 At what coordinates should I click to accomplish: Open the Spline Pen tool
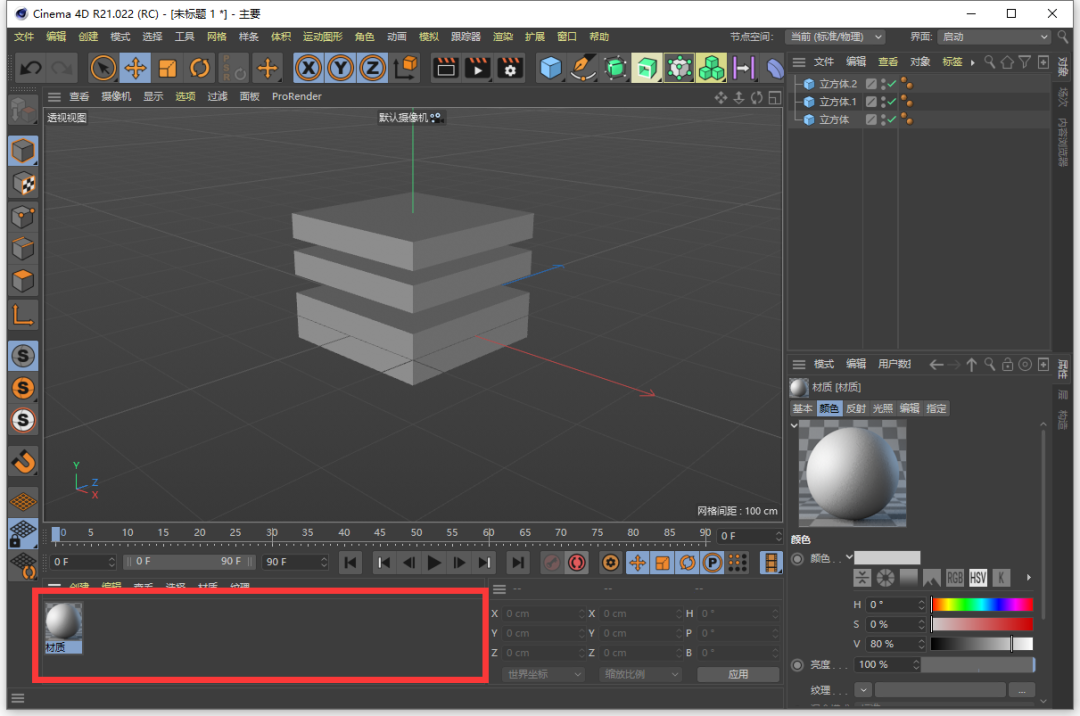pyautogui.click(x=582, y=68)
